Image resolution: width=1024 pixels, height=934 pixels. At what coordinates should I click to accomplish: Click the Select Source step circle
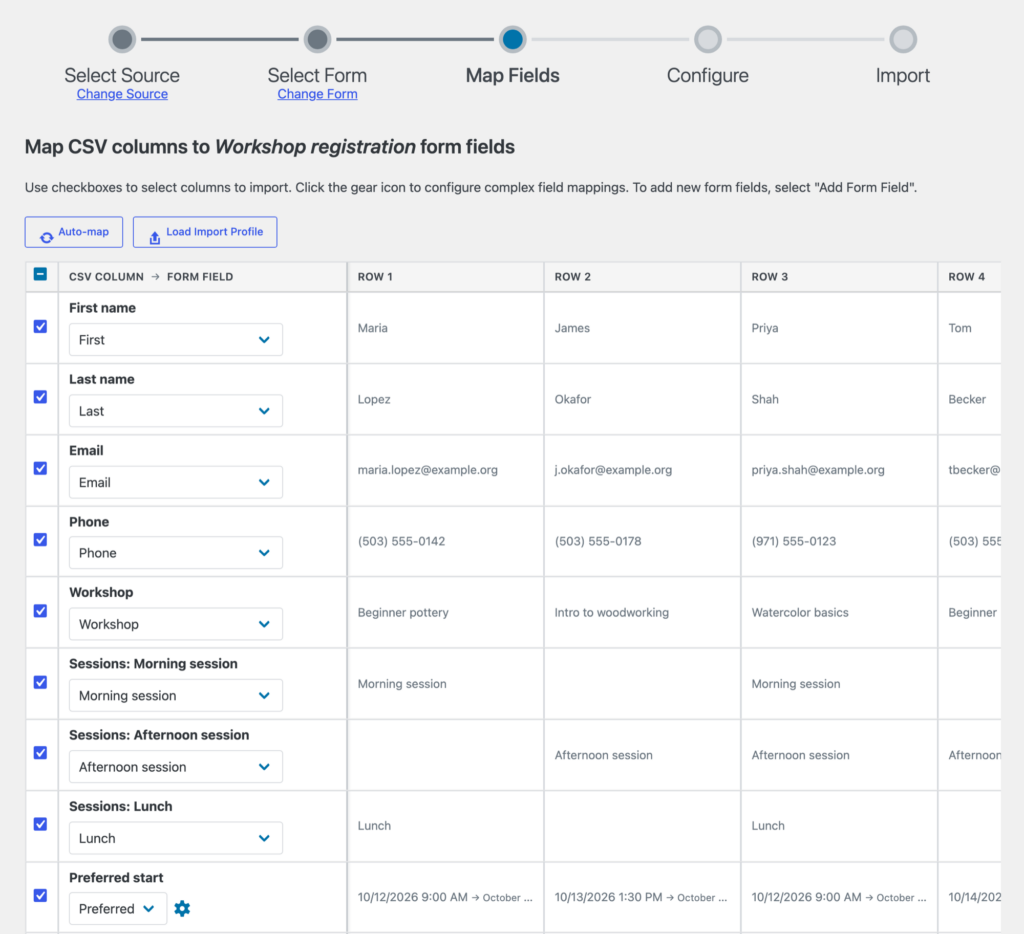(x=122, y=39)
